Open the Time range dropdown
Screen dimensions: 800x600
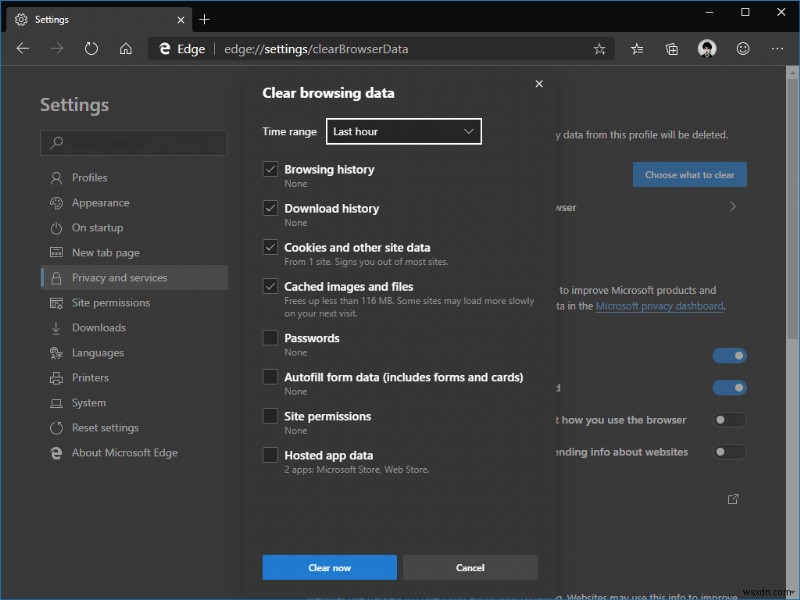[x=403, y=131]
